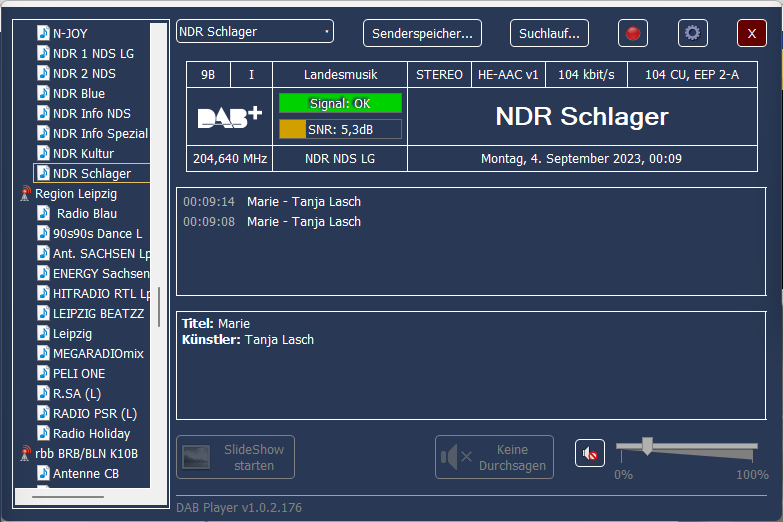
Task: Click the 00:09:08 Marie - Tanja Lasch entry
Action: (x=272, y=222)
